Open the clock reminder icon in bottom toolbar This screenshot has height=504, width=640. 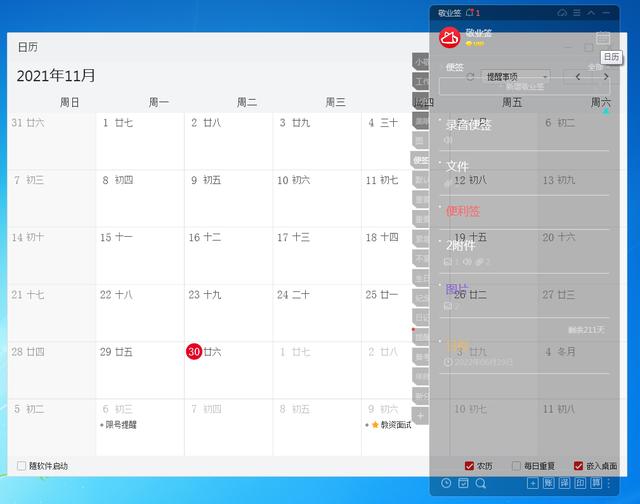click(446, 483)
